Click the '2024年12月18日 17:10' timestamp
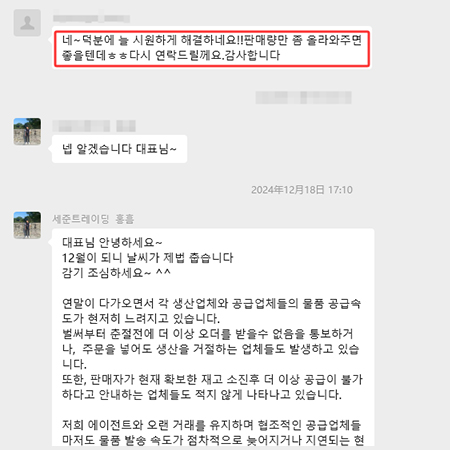450x450 pixels. (x=302, y=190)
